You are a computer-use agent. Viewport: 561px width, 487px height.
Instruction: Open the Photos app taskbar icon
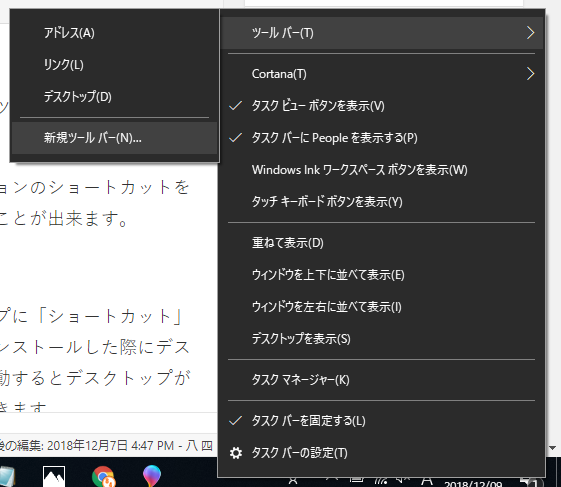(x=54, y=477)
